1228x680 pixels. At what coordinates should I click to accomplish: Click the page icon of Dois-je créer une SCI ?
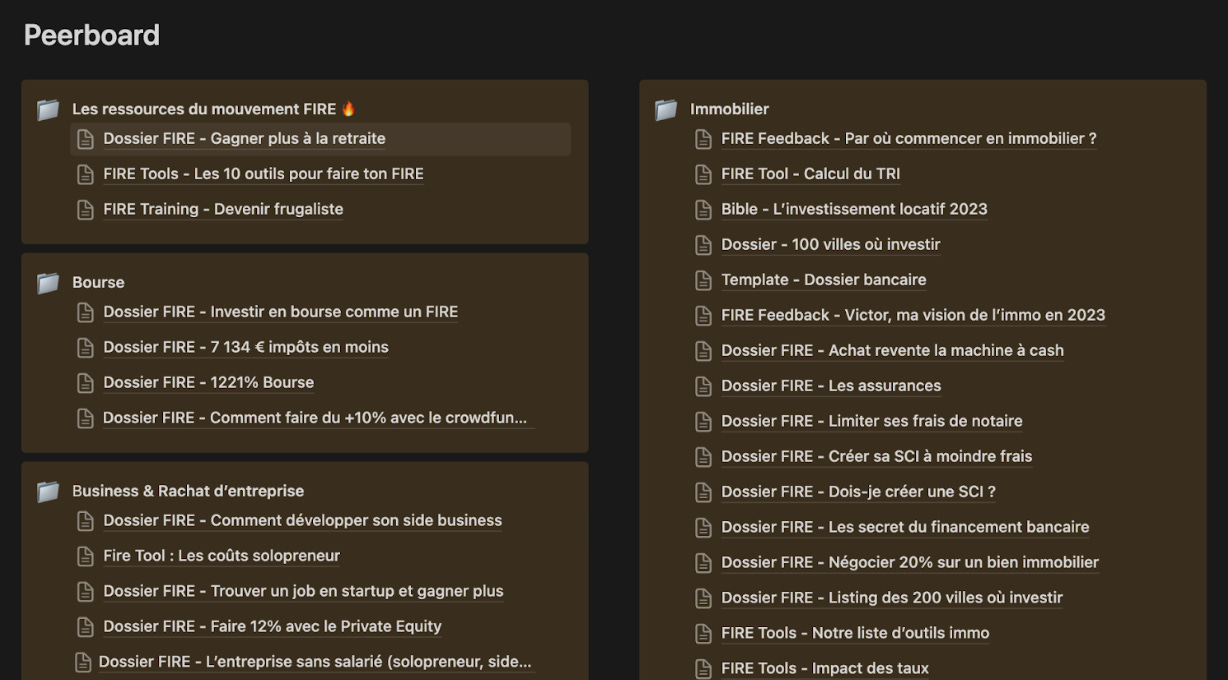coord(704,492)
